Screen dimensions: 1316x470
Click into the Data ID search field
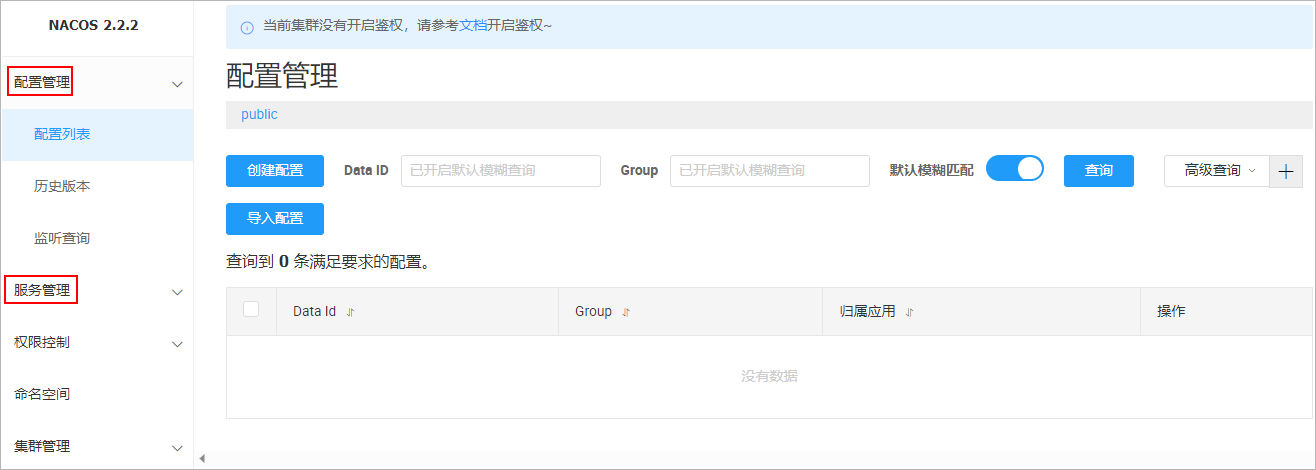coord(500,171)
